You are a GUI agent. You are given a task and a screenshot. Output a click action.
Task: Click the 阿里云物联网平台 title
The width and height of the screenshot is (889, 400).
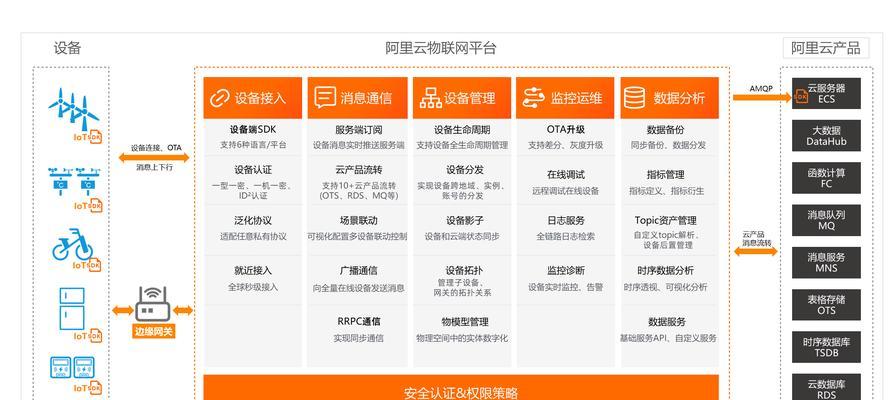pos(441,48)
